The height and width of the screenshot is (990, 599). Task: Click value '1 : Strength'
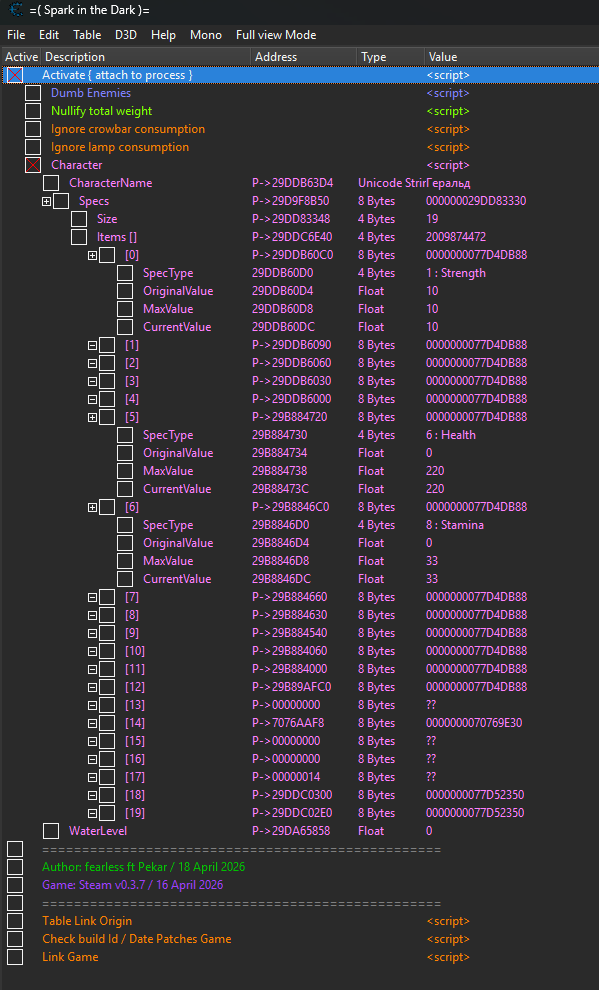tap(456, 273)
